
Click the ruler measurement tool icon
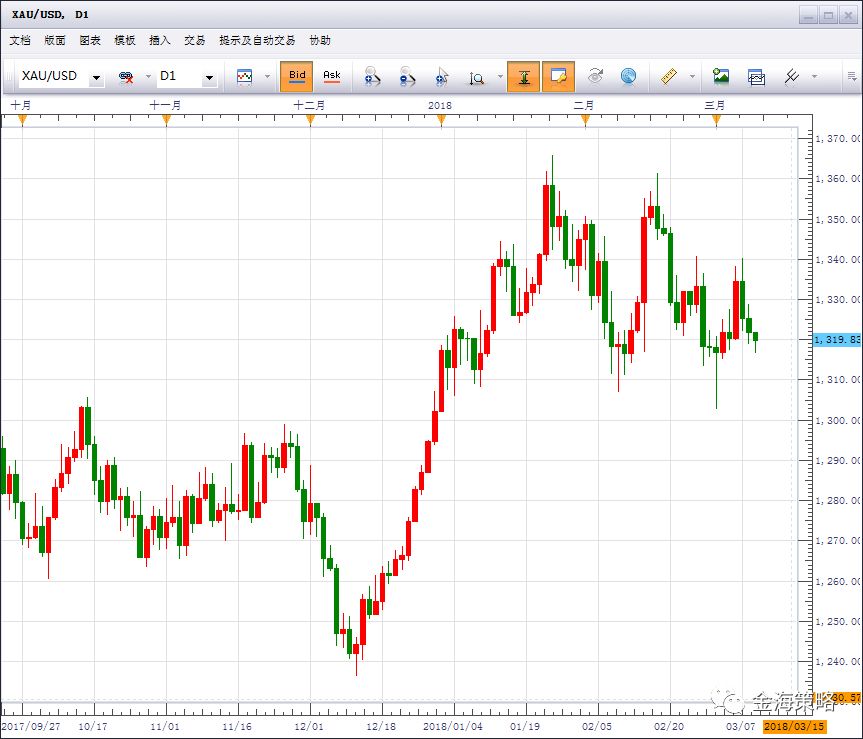click(670, 77)
